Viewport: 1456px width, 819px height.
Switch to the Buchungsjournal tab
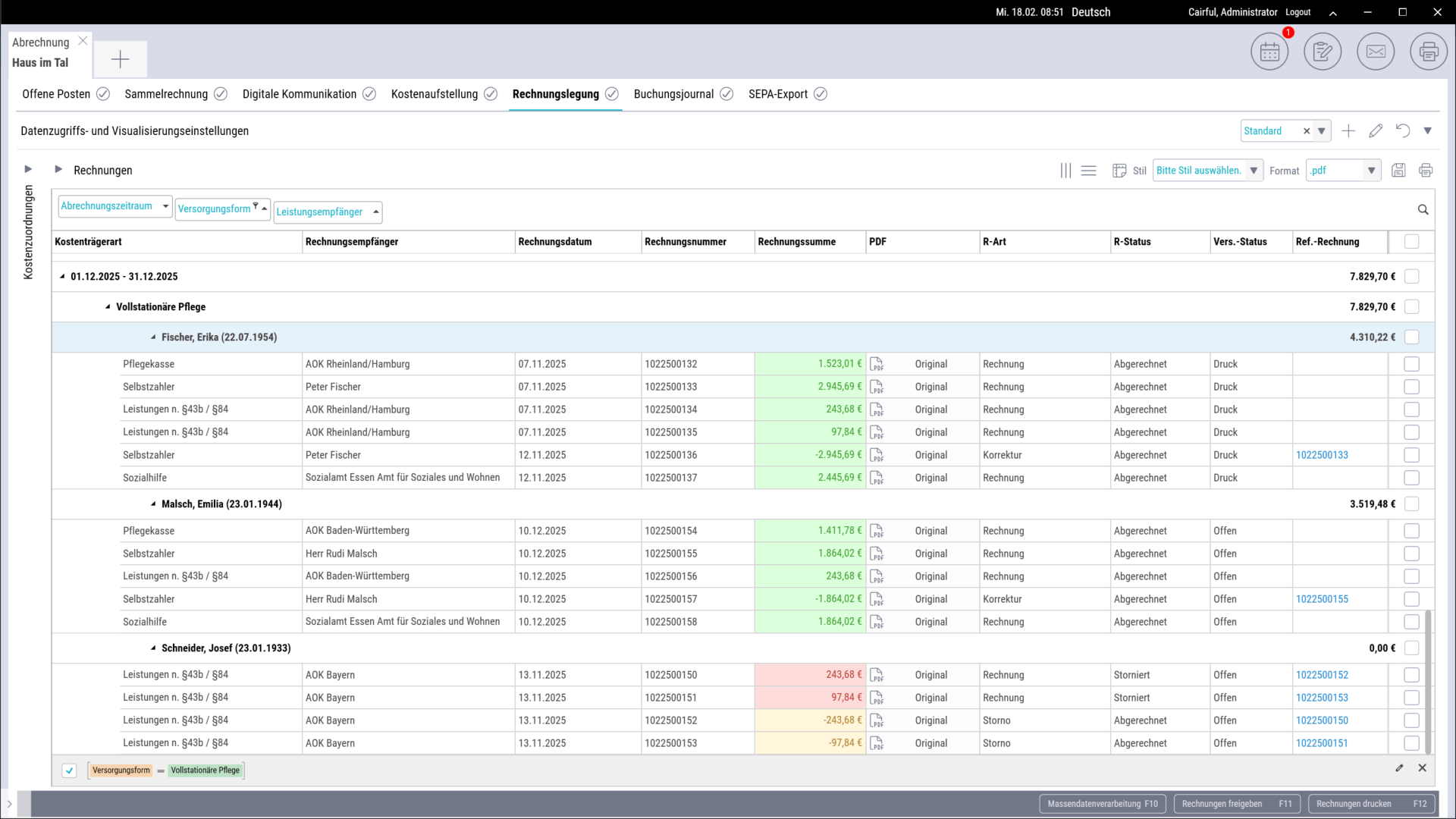tap(673, 94)
